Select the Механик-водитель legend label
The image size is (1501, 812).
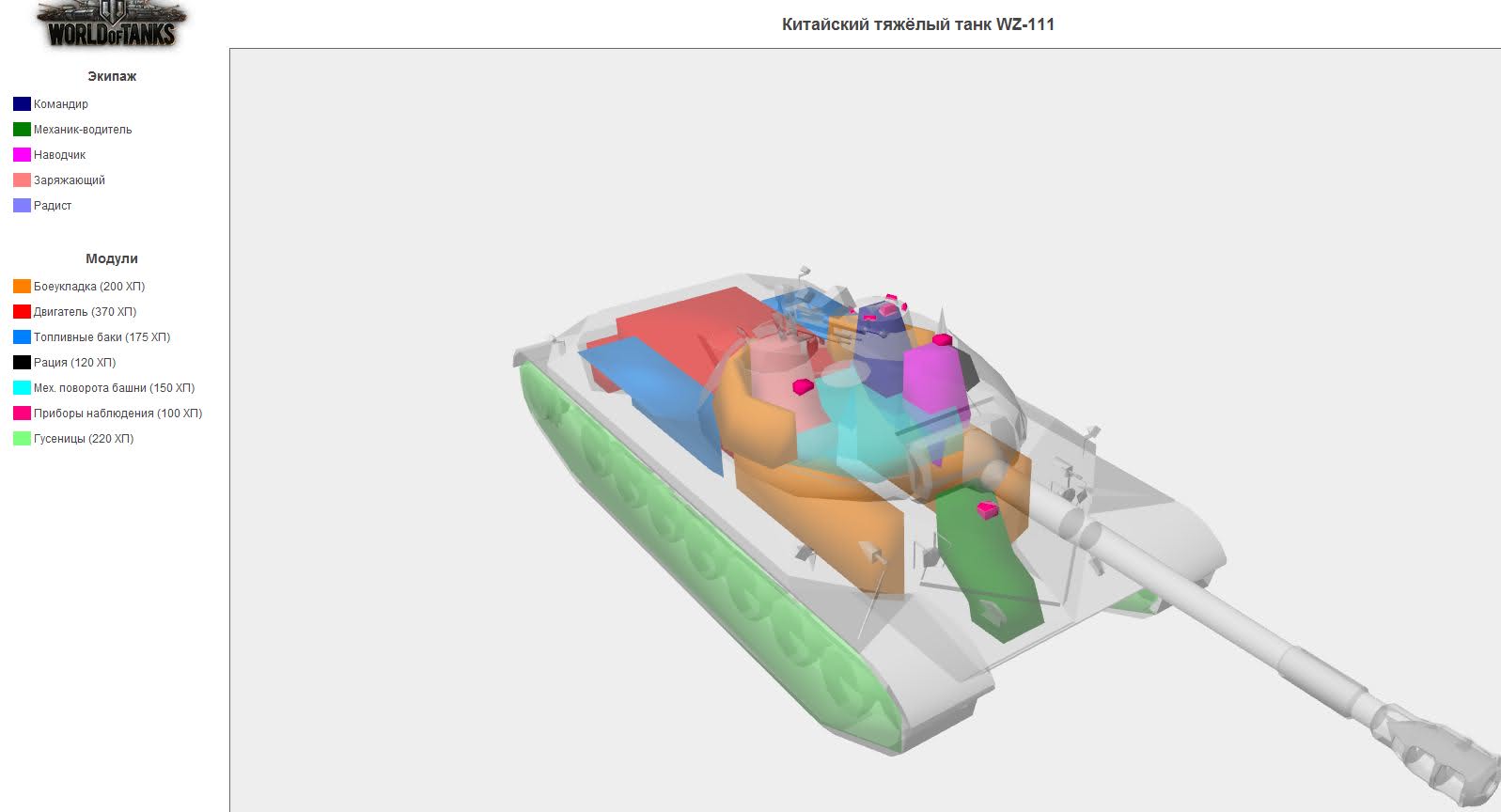tap(83, 130)
